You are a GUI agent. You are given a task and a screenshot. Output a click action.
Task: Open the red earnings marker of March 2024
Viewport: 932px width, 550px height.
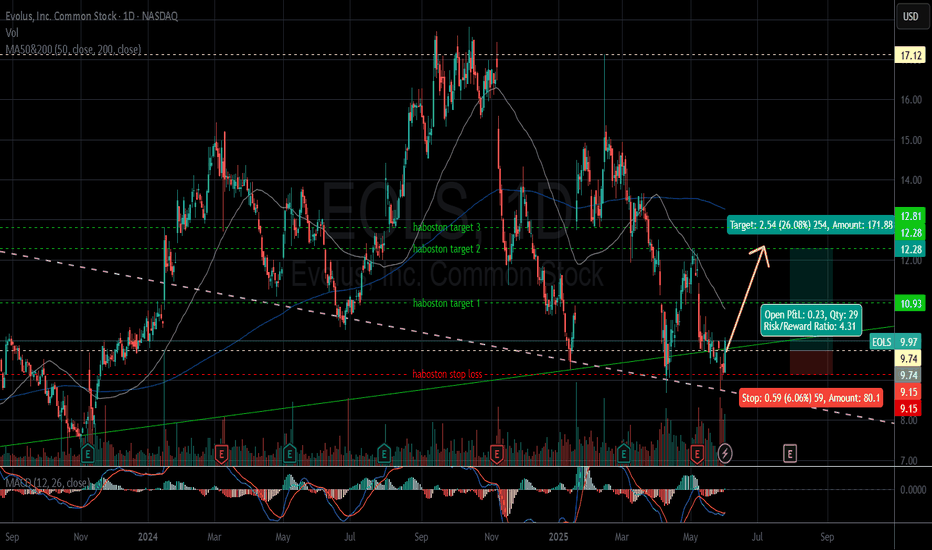[x=222, y=454]
